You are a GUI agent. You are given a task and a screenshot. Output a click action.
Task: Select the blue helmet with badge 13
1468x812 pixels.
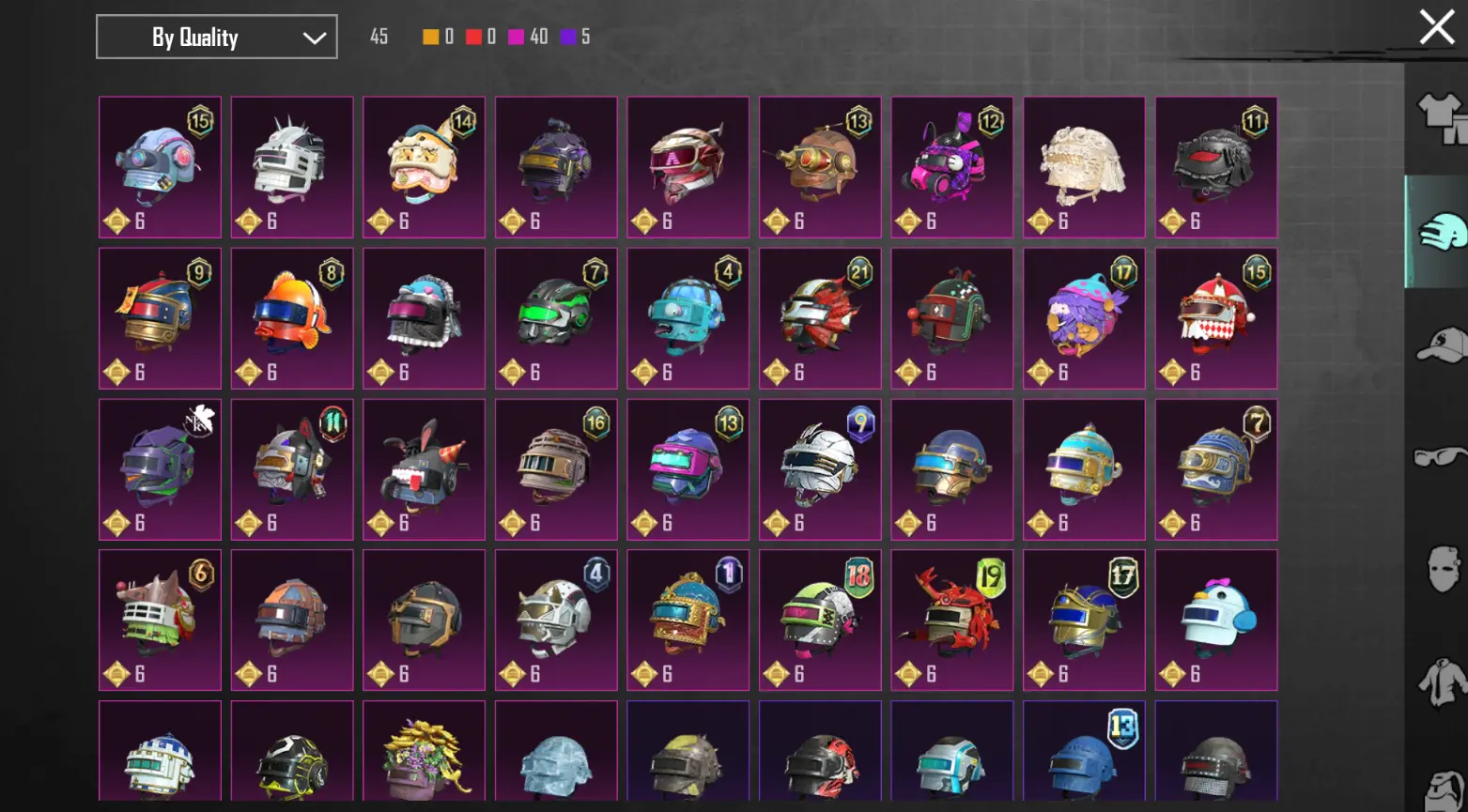1084,751
